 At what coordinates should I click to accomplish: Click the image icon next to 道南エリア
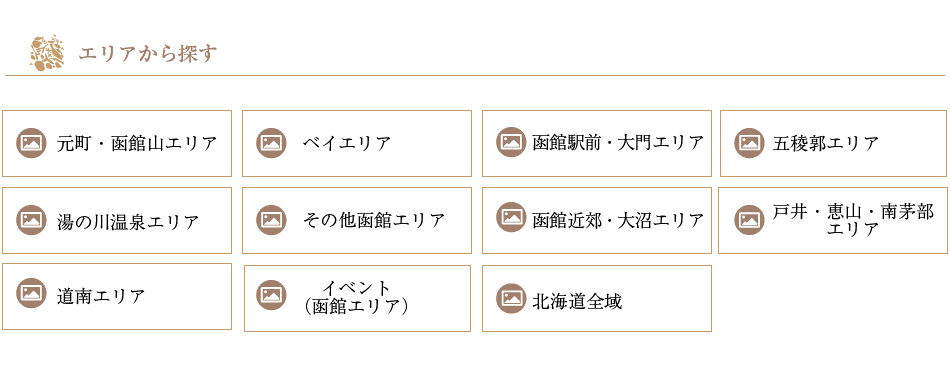coord(32,293)
